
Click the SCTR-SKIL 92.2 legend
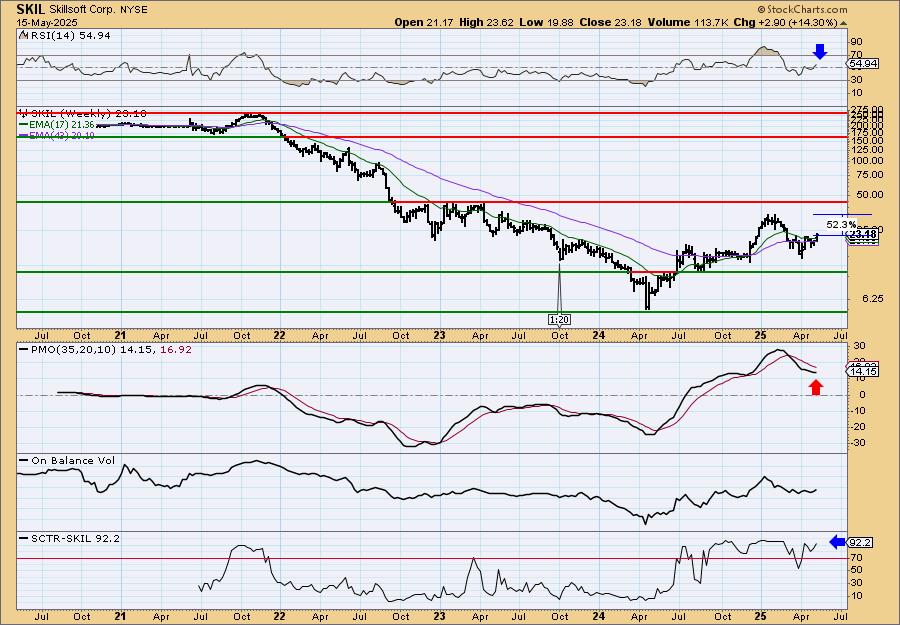coord(69,538)
